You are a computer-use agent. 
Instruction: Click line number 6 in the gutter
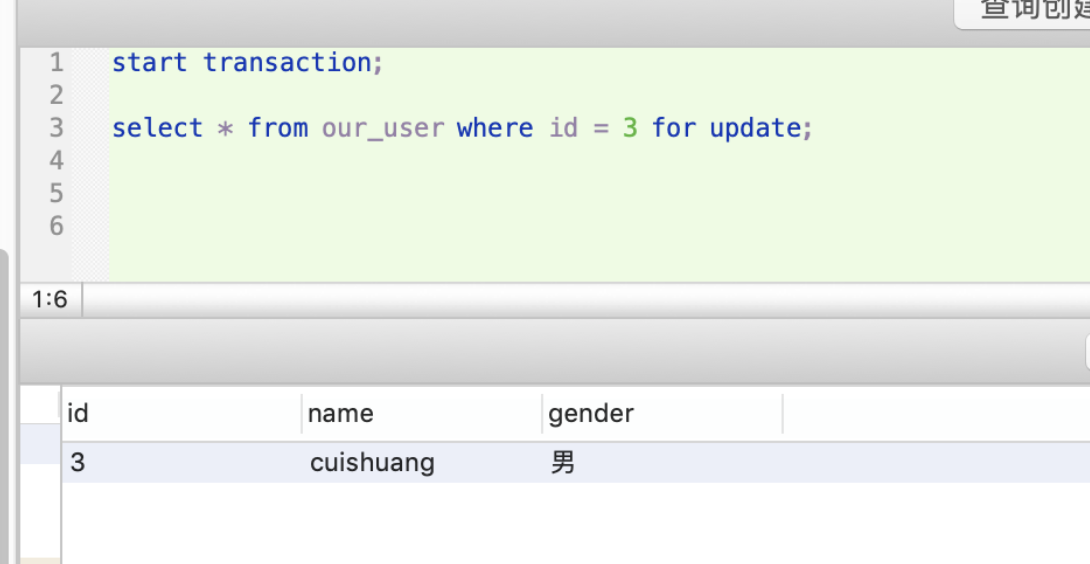pos(56,226)
